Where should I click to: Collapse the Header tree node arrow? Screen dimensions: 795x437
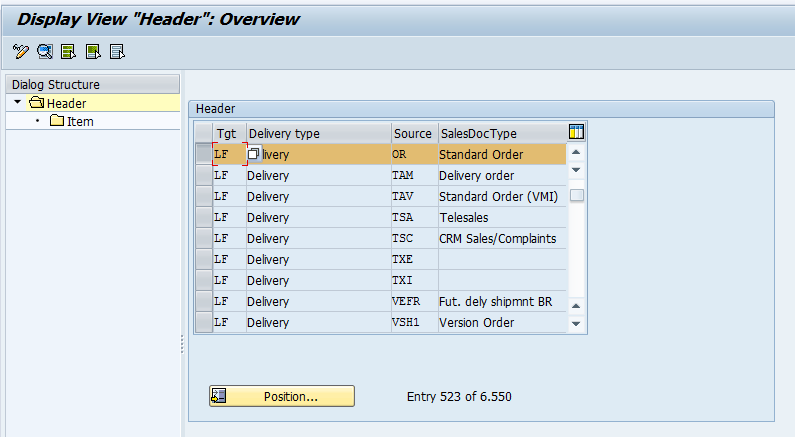pyautogui.click(x=18, y=103)
